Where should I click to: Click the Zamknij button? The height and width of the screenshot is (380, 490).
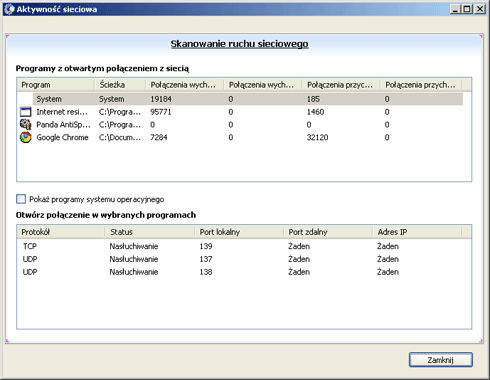point(441,360)
